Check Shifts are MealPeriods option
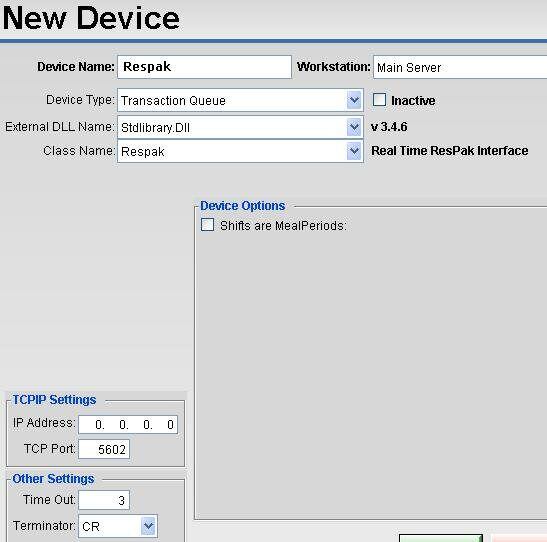Screen dimensions: 547x542 207,225
